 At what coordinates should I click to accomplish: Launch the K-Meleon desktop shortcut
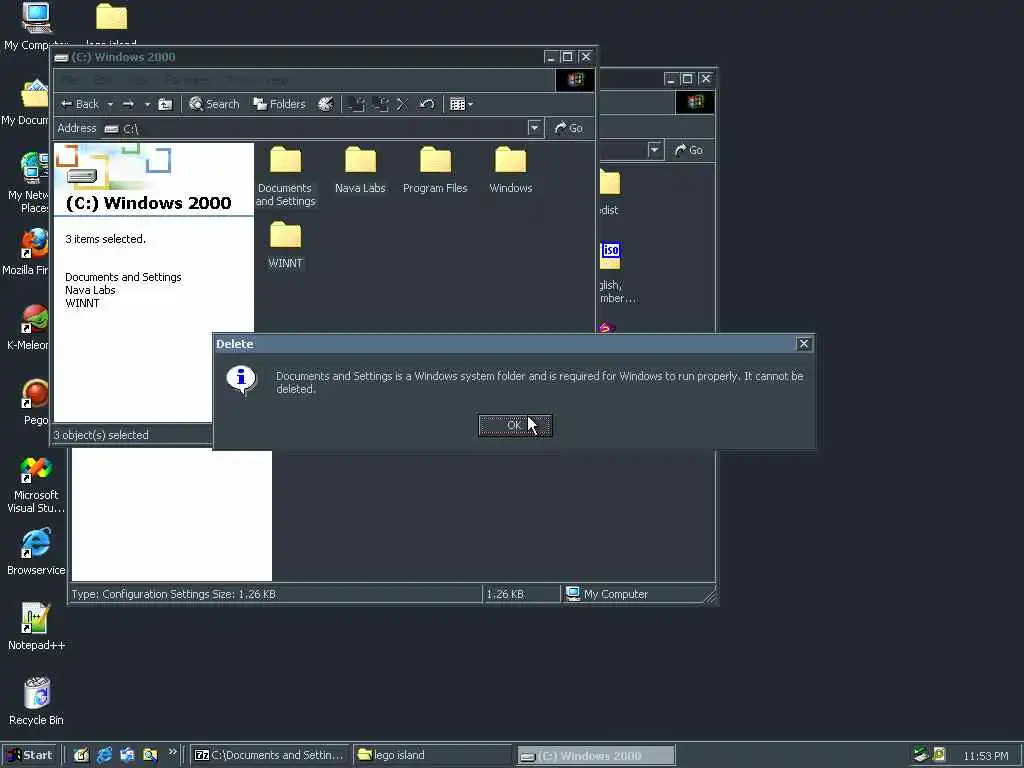(35, 319)
